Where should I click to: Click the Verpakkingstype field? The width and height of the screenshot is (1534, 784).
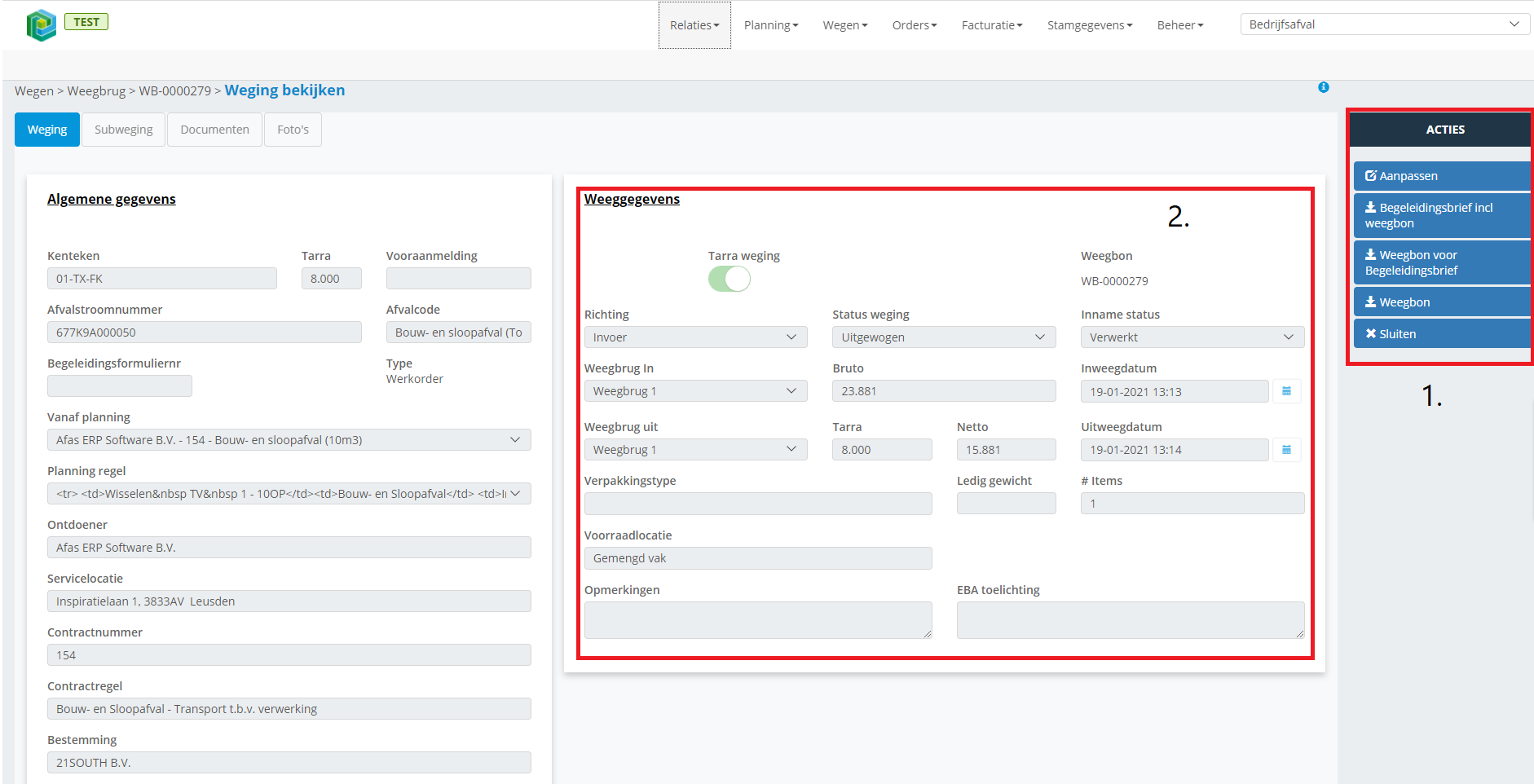coord(758,504)
